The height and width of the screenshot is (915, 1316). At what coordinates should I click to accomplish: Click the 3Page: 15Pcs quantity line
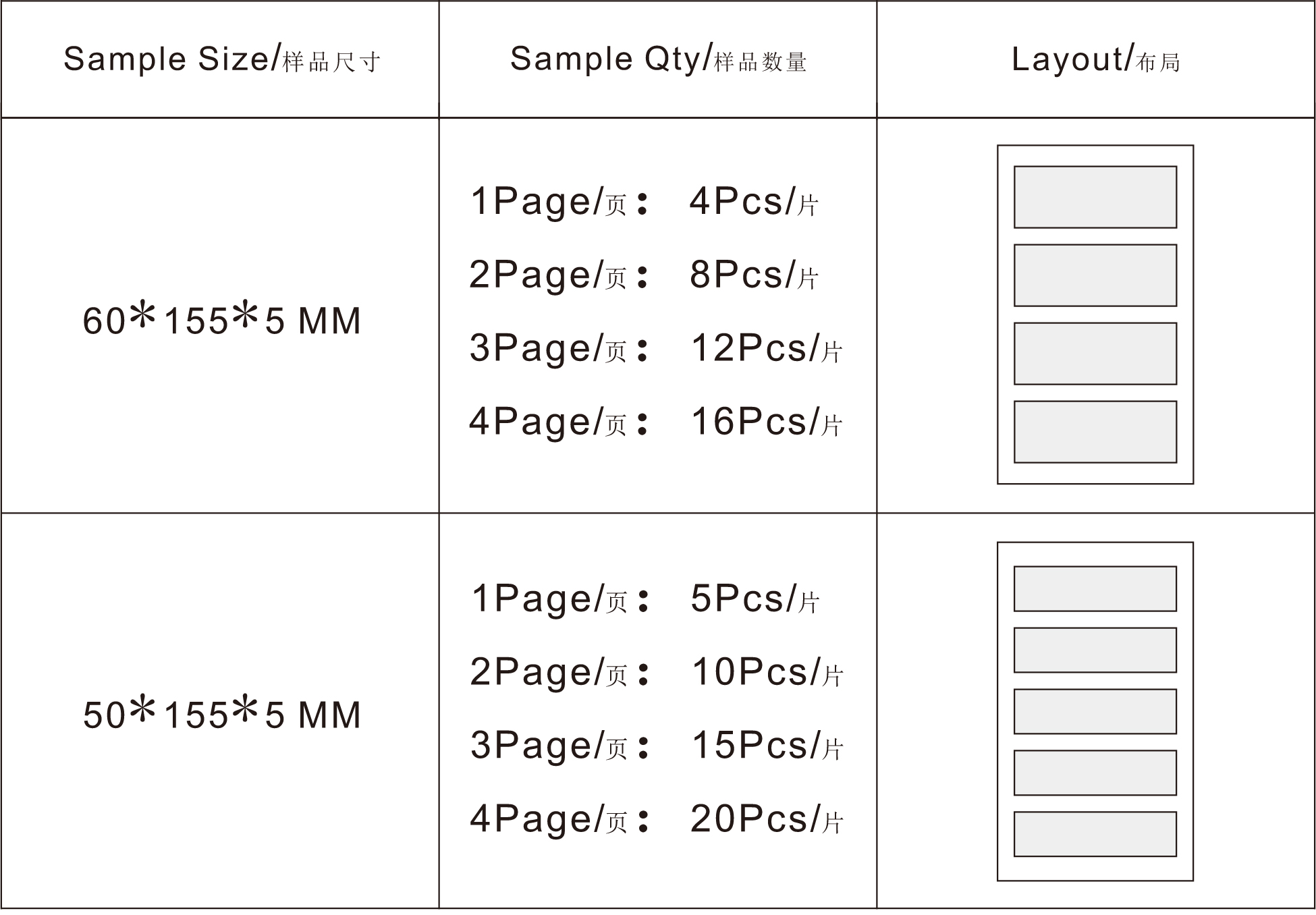click(x=656, y=746)
